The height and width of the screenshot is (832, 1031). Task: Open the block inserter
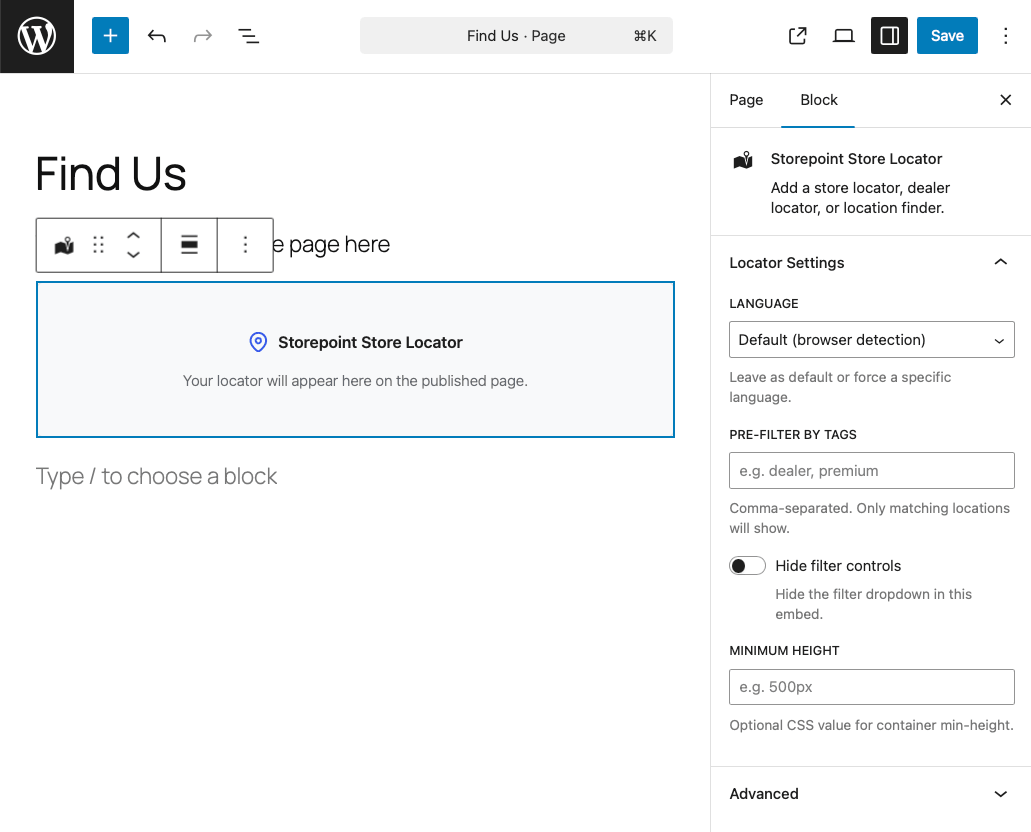coord(110,35)
